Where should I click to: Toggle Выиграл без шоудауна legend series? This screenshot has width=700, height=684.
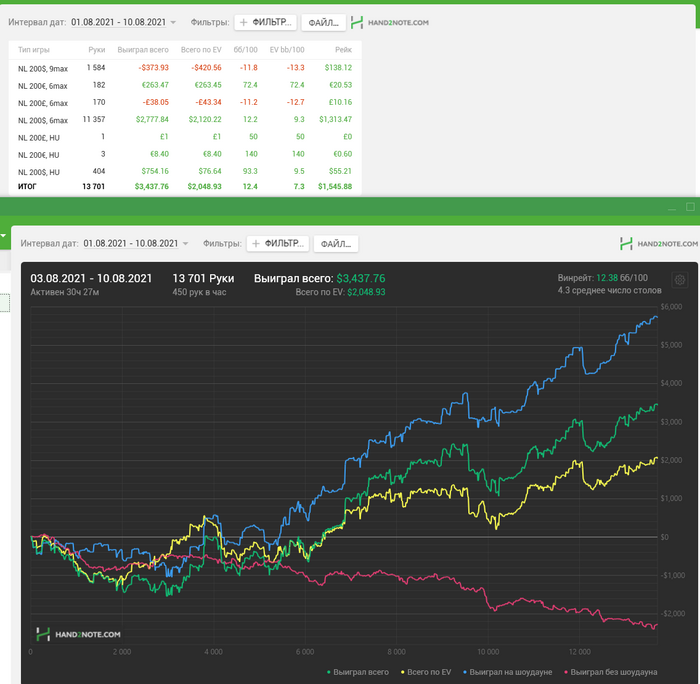coord(611,672)
